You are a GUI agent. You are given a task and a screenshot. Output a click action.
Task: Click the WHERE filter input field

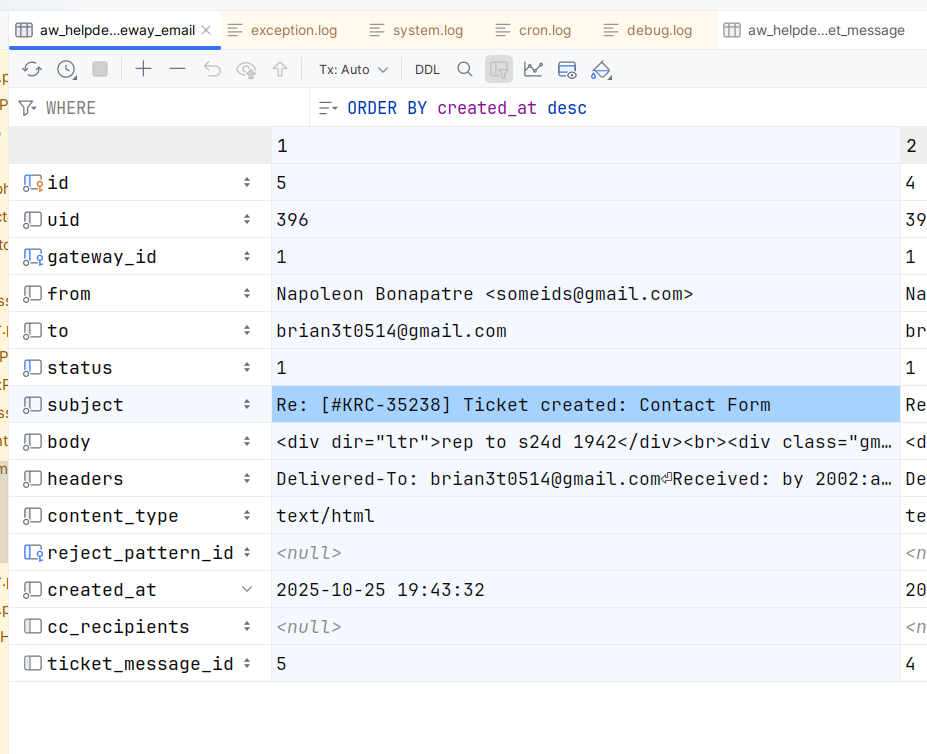(x=170, y=108)
